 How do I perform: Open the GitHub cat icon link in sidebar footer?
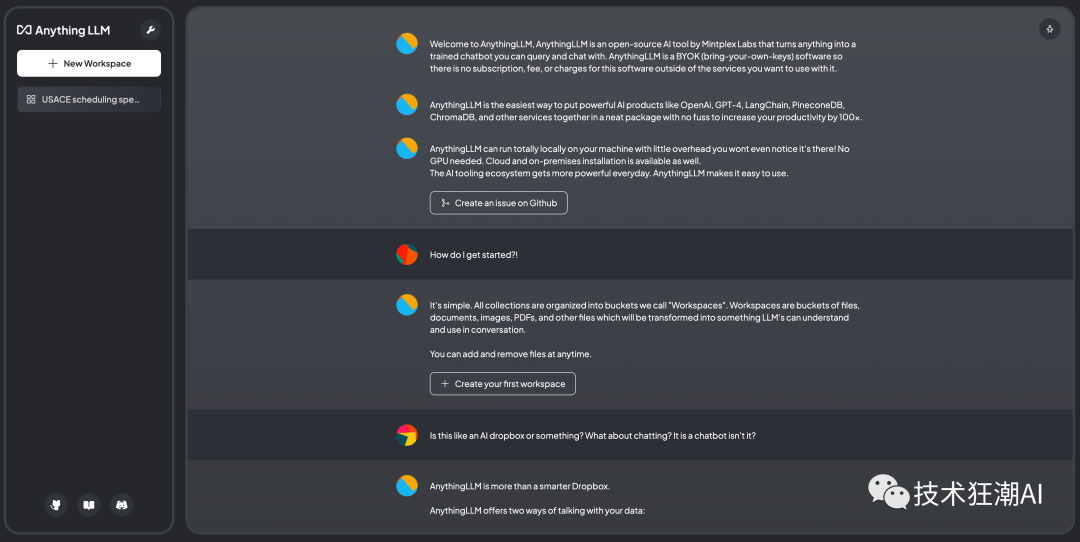tap(56, 505)
